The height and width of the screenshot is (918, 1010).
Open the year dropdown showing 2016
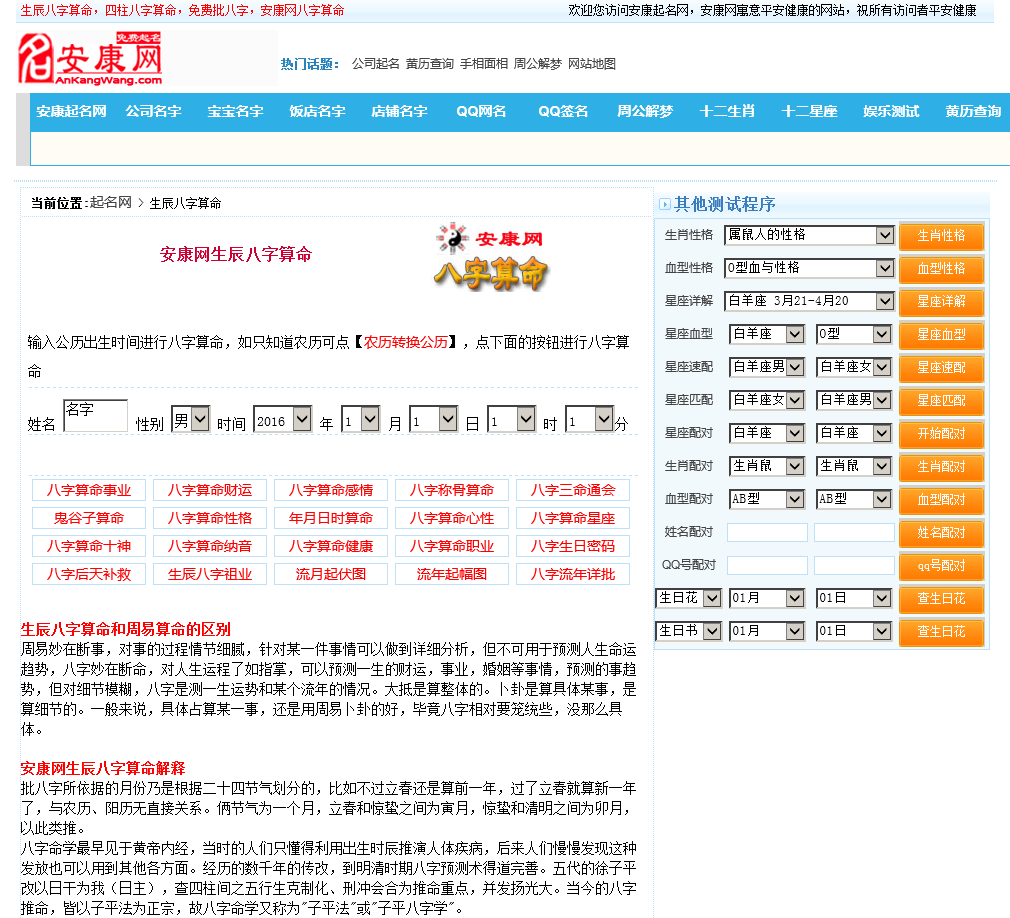tap(283, 420)
